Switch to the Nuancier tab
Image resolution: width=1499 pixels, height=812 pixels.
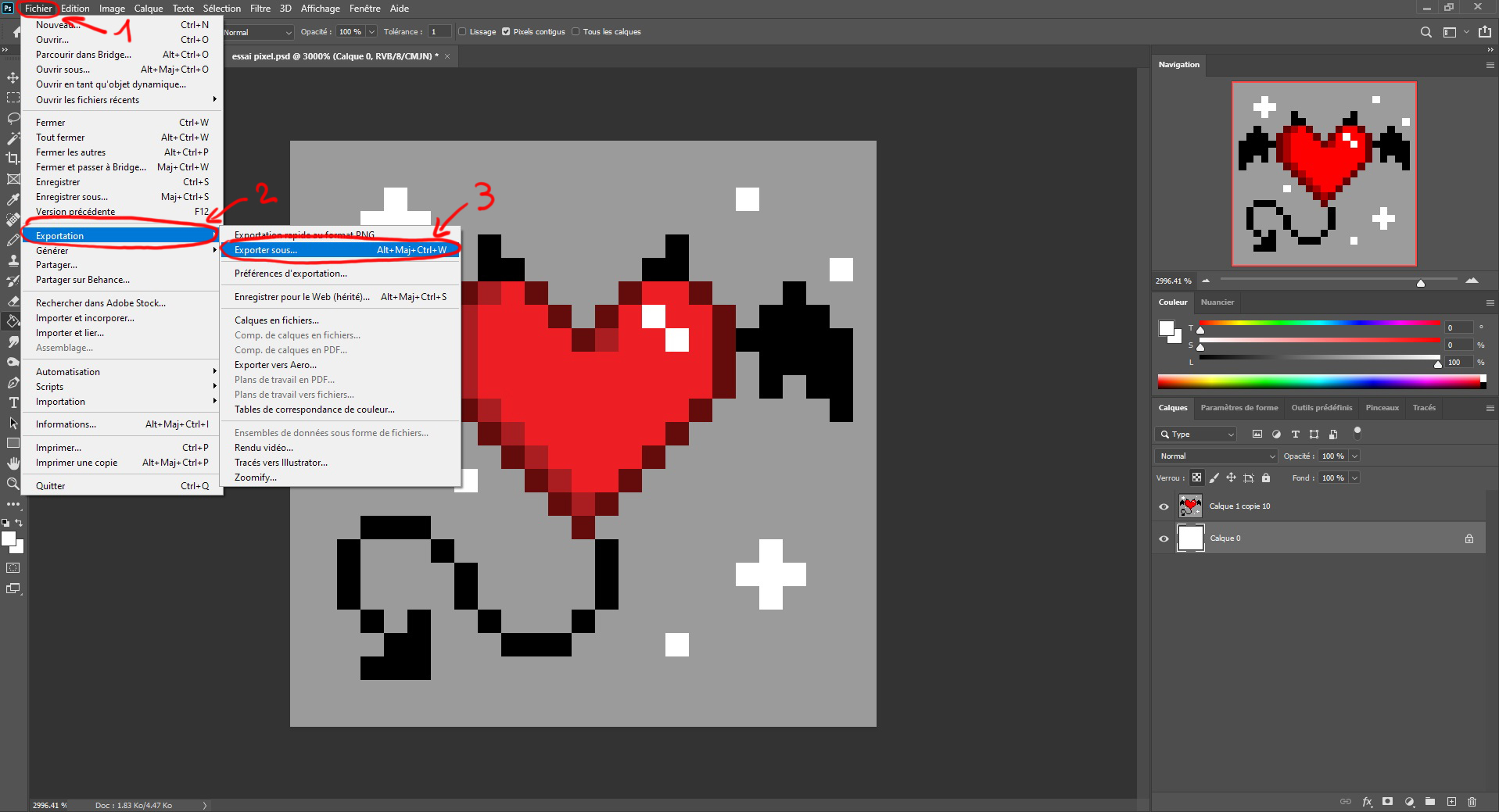(x=1217, y=302)
